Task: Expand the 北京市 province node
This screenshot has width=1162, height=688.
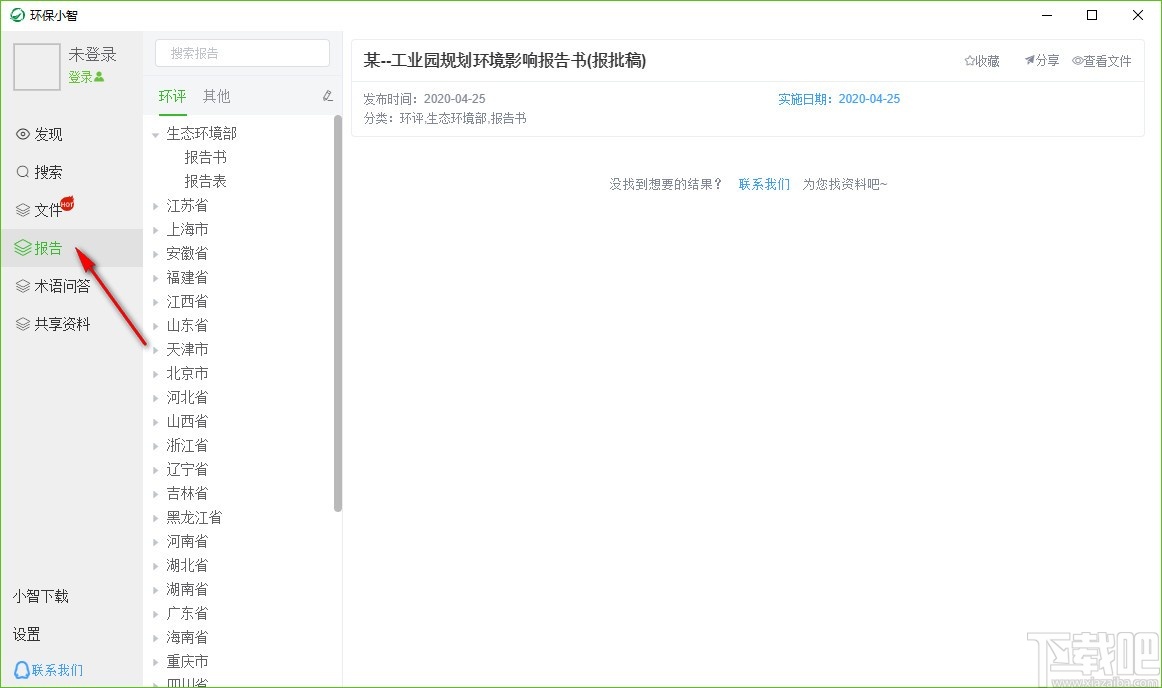Action: pyautogui.click(x=154, y=373)
